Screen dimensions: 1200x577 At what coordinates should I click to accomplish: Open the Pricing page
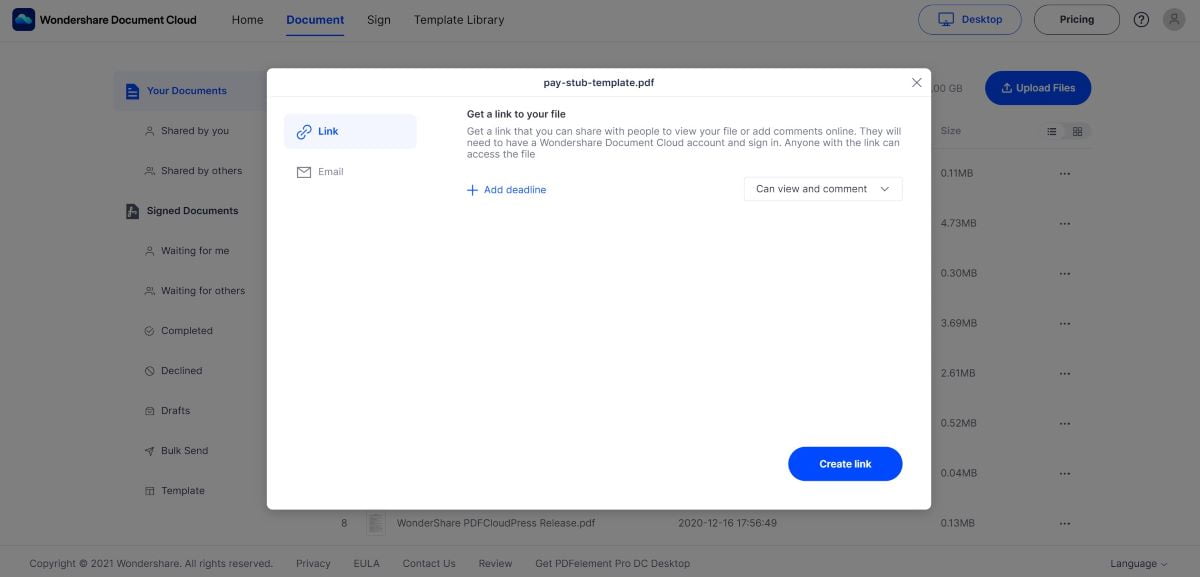click(x=1077, y=19)
